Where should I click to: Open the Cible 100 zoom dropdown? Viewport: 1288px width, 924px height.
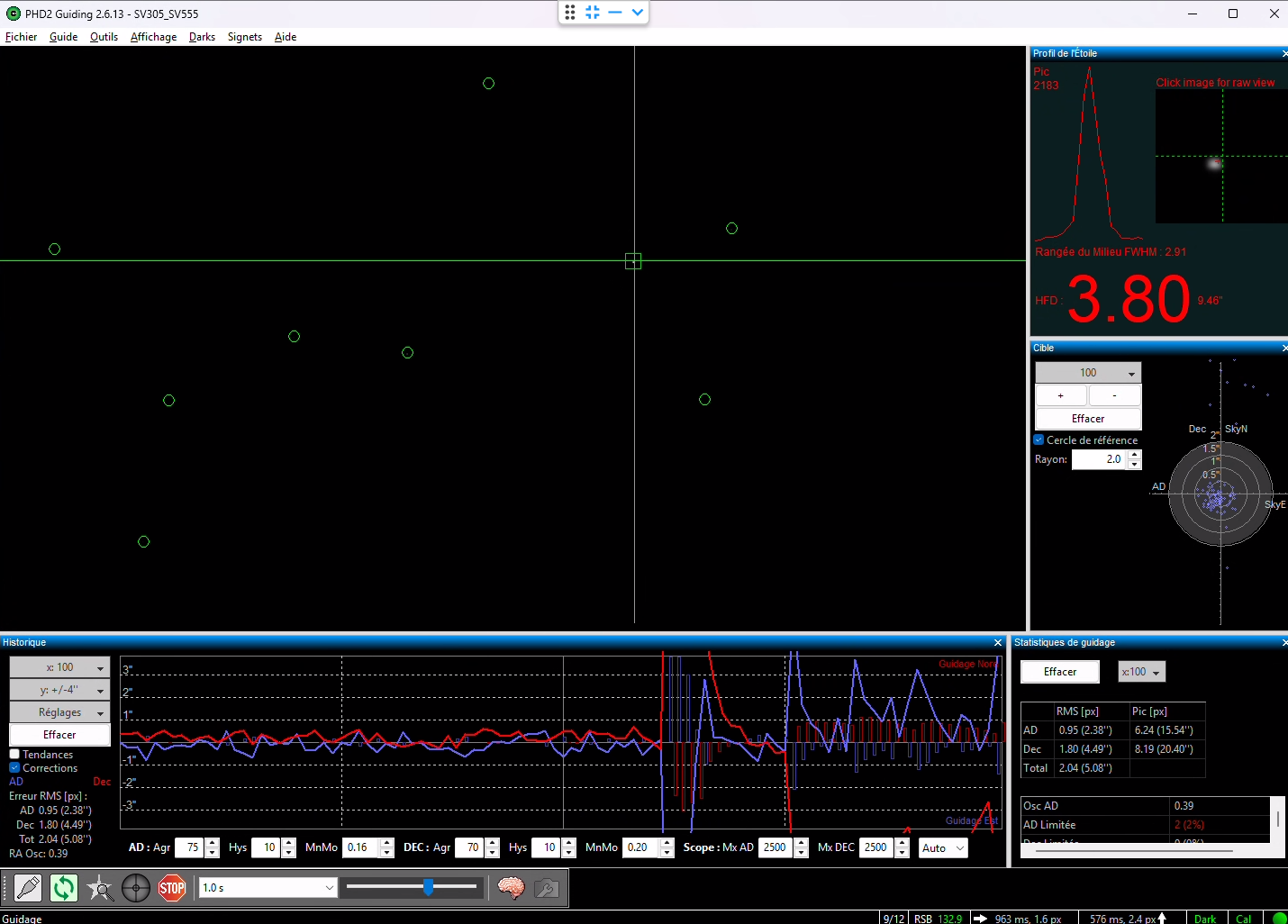tap(1088, 373)
